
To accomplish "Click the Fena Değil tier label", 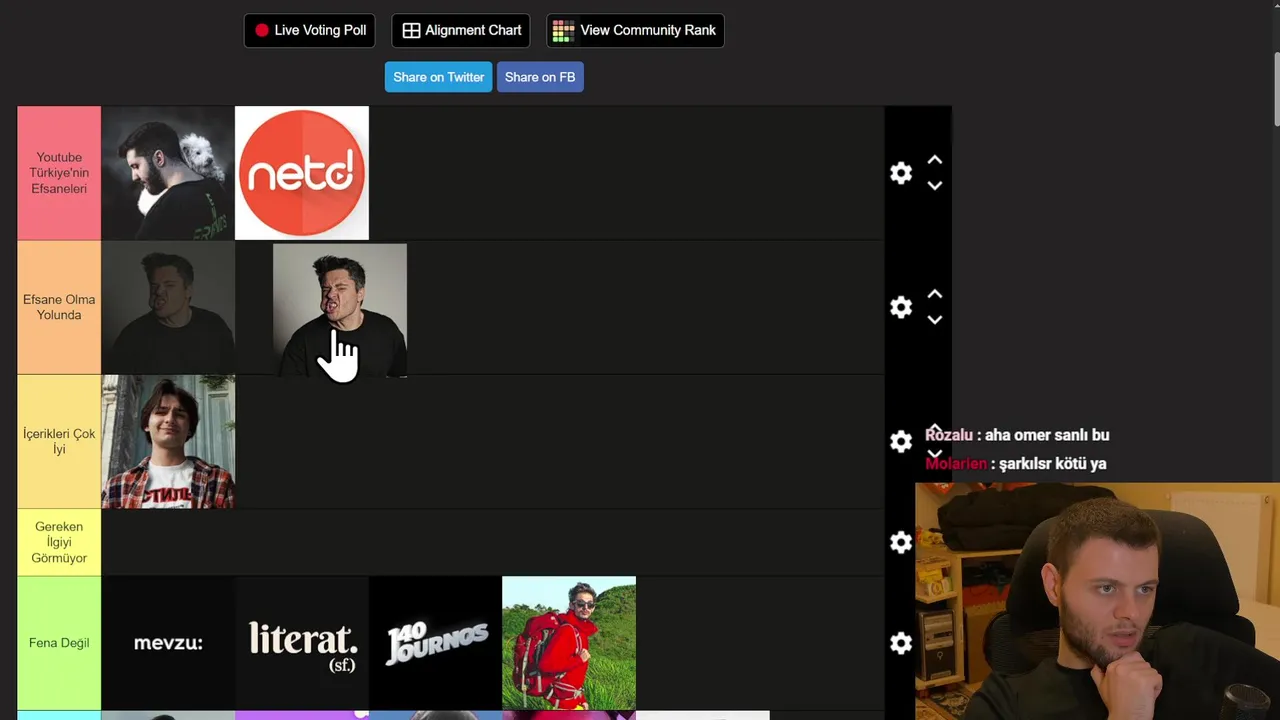I will (59, 643).
